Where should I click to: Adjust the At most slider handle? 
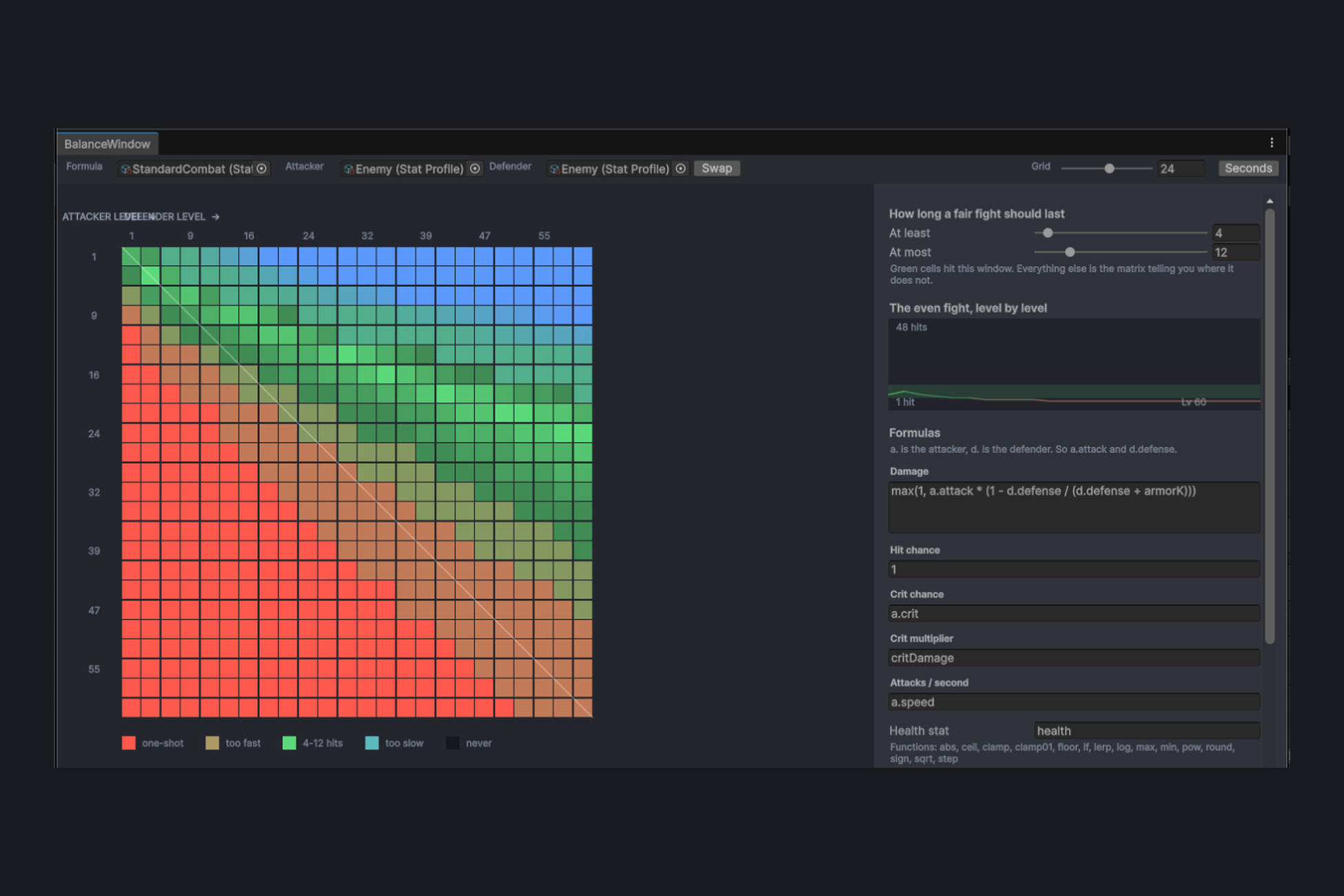coord(1070,252)
